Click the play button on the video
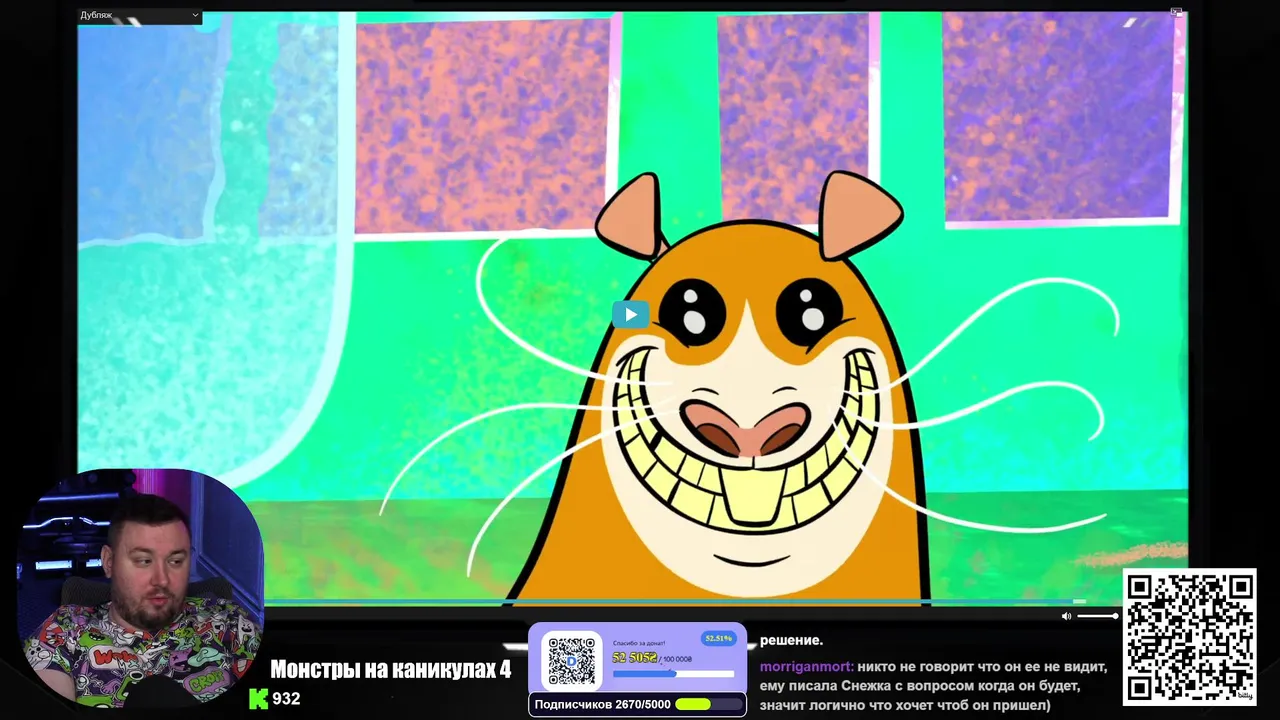Screen dimensions: 1280x720 (x=630, y=315)
